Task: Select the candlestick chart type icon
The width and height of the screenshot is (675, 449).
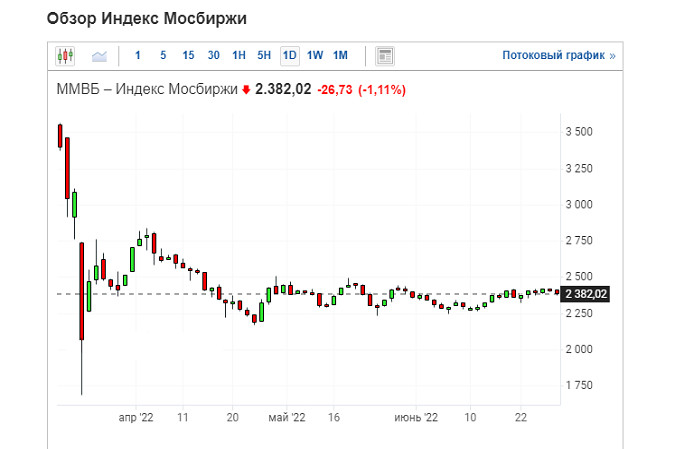Action: (65, 56)
